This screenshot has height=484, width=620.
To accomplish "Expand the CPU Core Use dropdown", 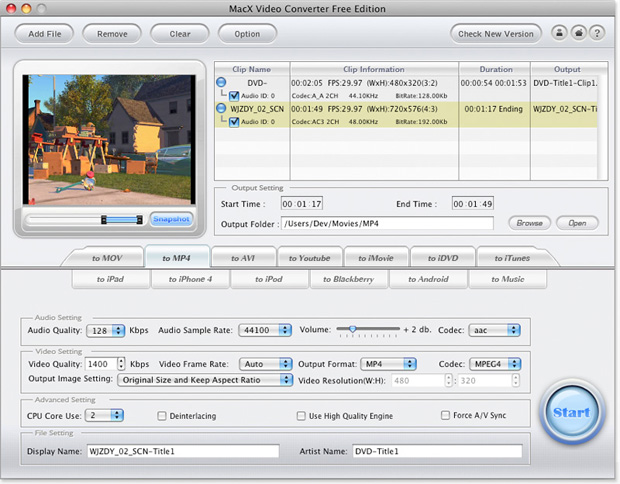I will 103,415.
